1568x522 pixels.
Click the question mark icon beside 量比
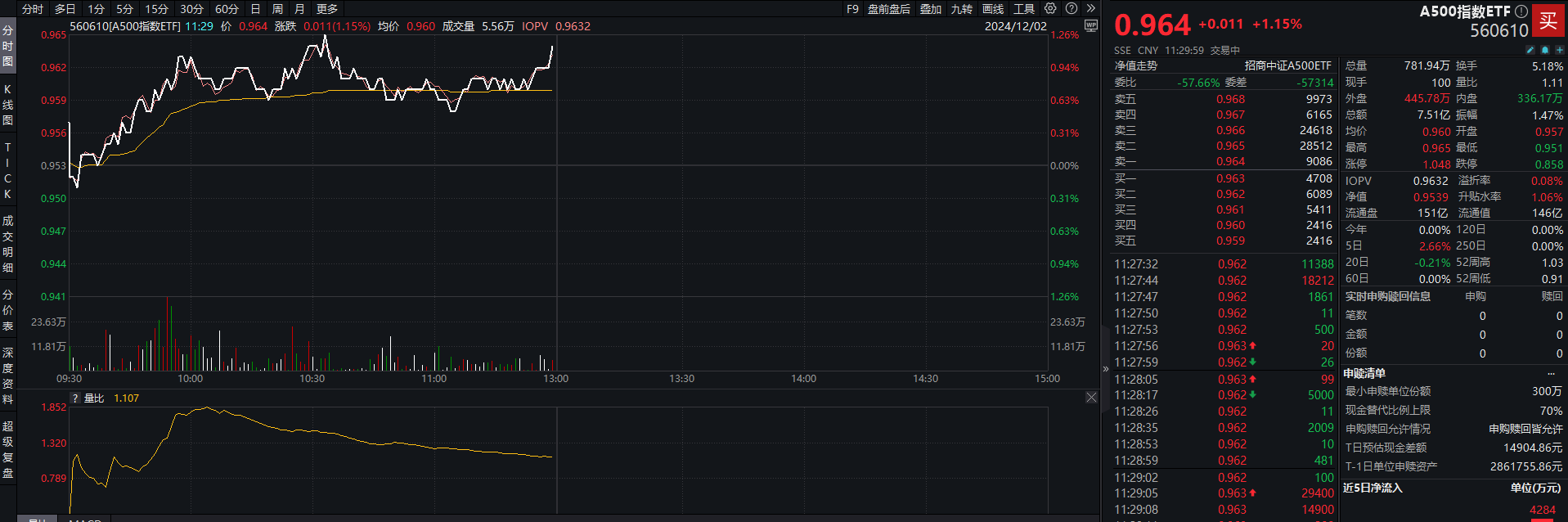pos(75,398)
